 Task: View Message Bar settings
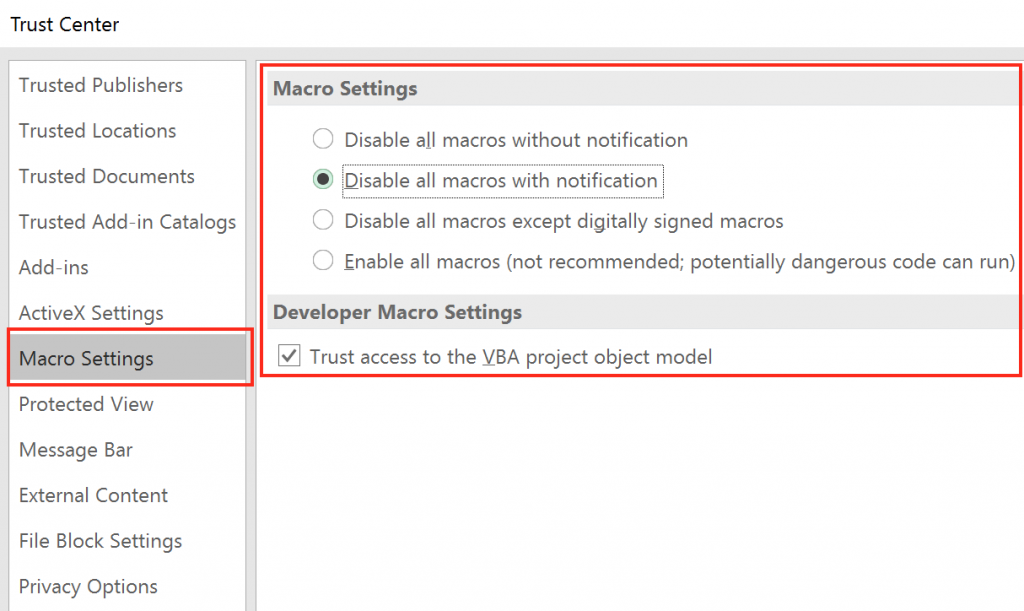76,450
